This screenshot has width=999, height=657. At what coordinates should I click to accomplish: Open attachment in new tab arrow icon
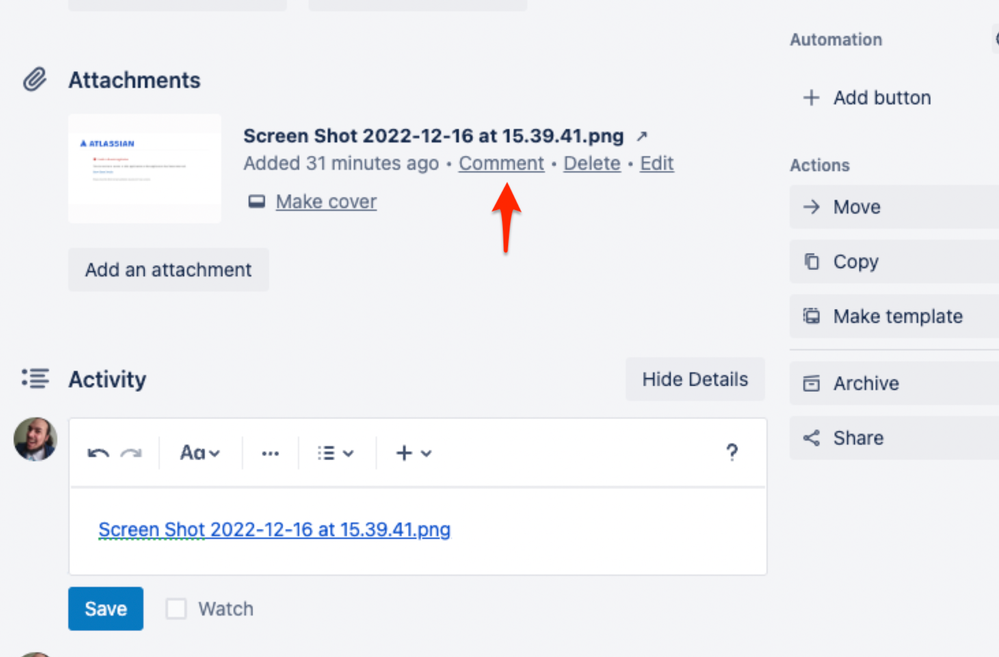(x=642, y=136)
